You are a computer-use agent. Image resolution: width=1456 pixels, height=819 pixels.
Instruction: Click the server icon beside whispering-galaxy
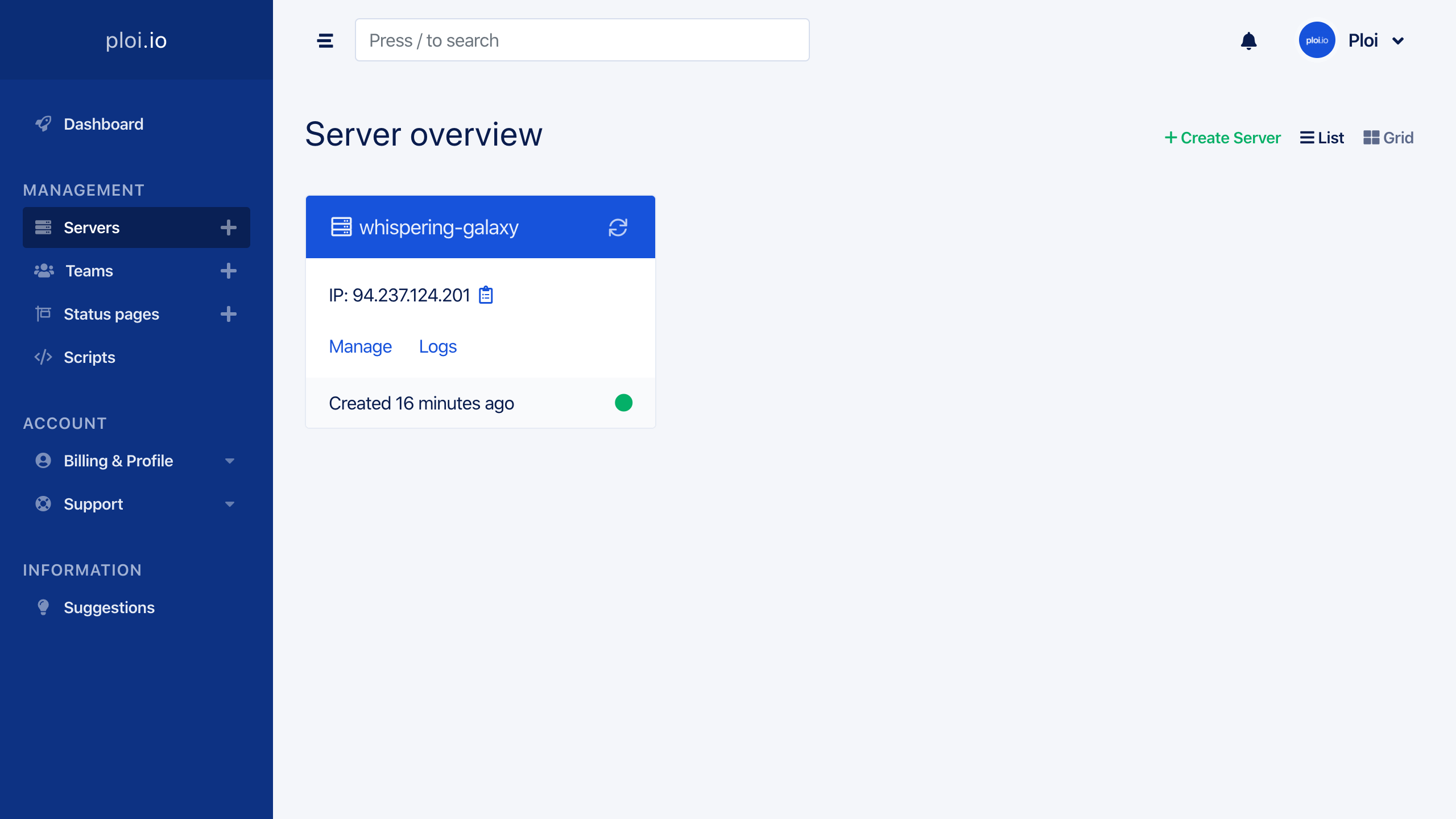click(341, 227)
